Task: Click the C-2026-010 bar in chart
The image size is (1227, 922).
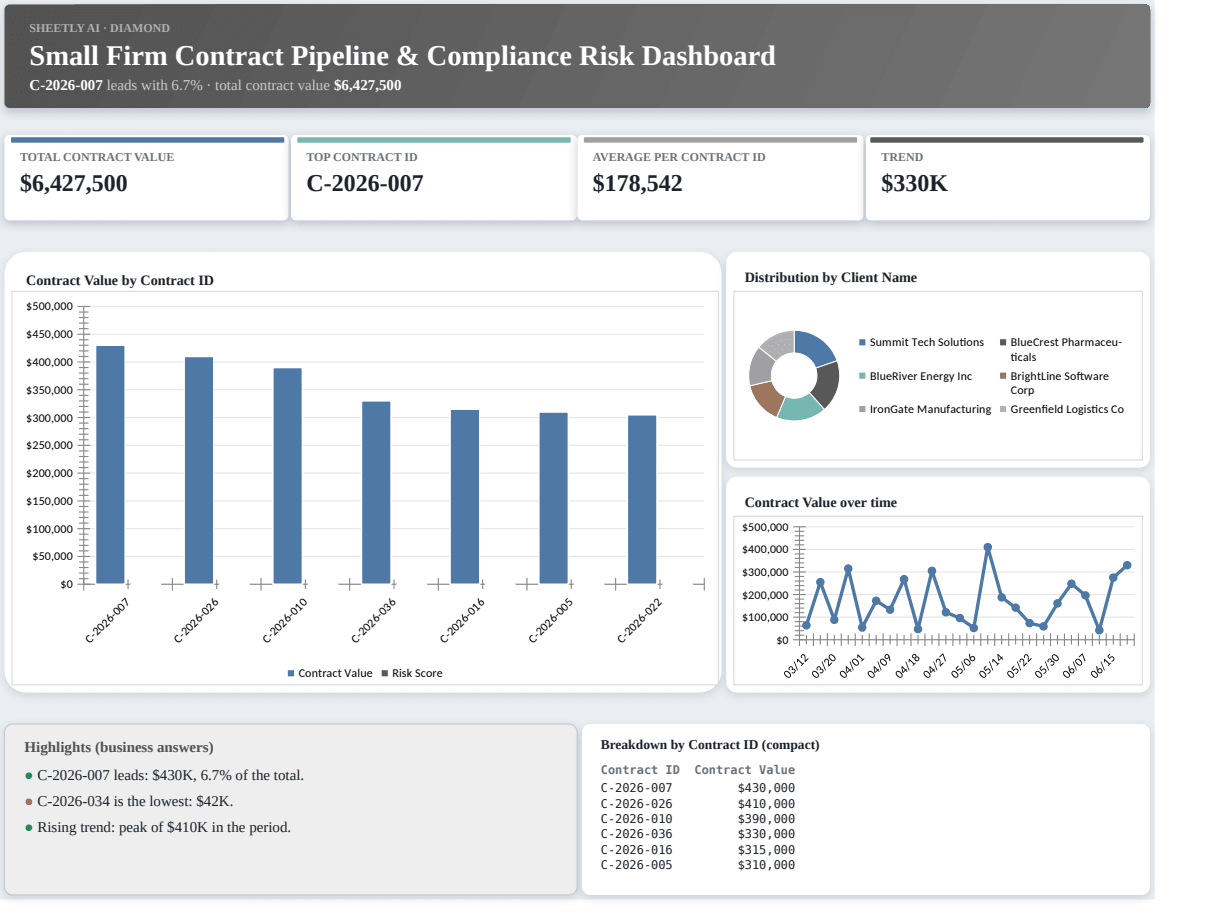Action: pos(288,475)
